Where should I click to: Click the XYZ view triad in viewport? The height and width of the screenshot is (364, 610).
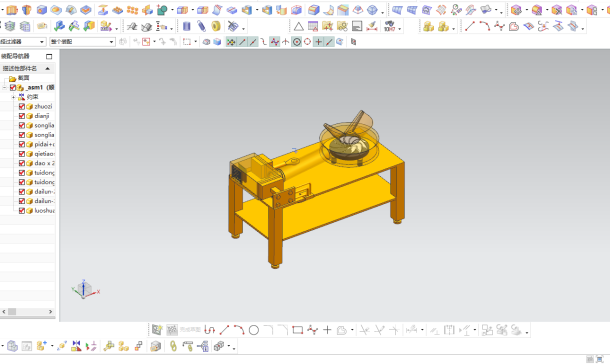click(x=86, y=289)
